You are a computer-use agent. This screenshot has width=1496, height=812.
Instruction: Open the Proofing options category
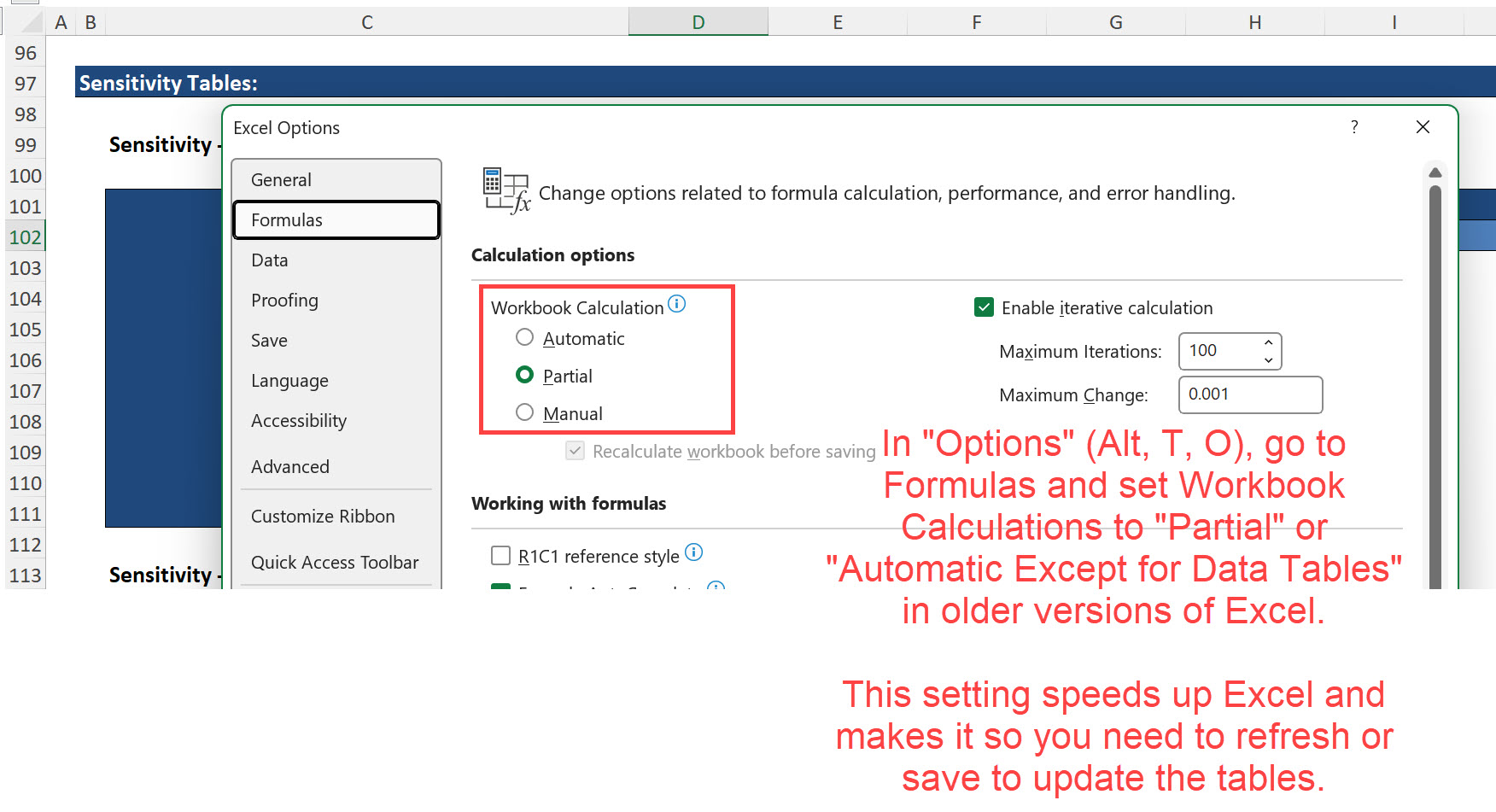click(x=336, y=301)
